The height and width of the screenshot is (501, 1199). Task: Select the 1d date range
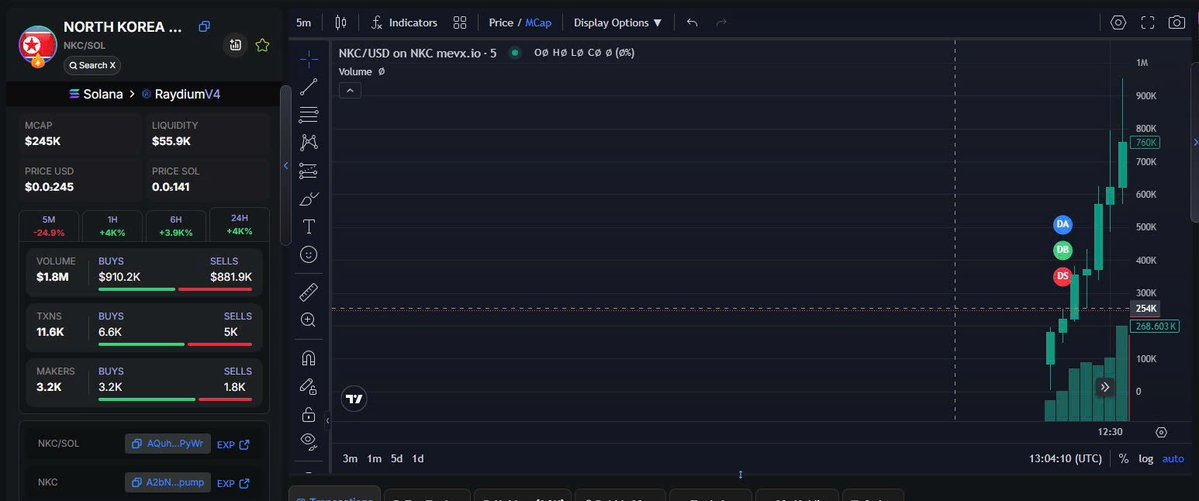pos(418,459)
